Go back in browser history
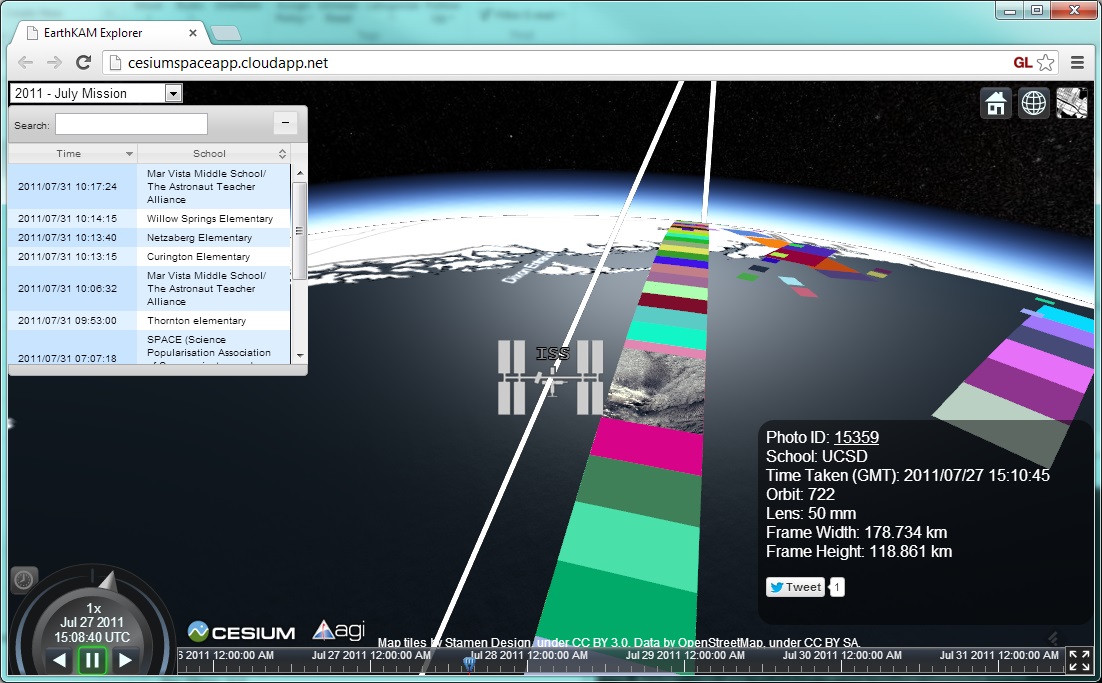 coord(25,63)
